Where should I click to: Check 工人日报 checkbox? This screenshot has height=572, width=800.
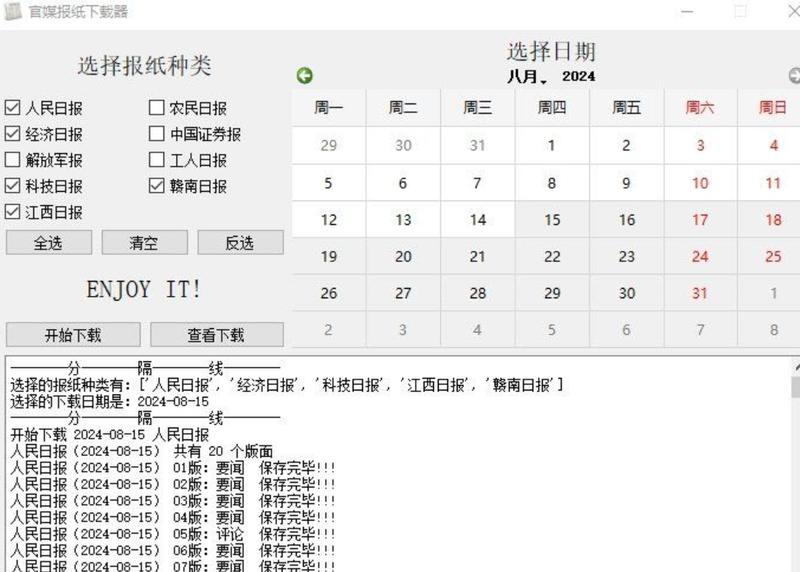click(156, 160)
